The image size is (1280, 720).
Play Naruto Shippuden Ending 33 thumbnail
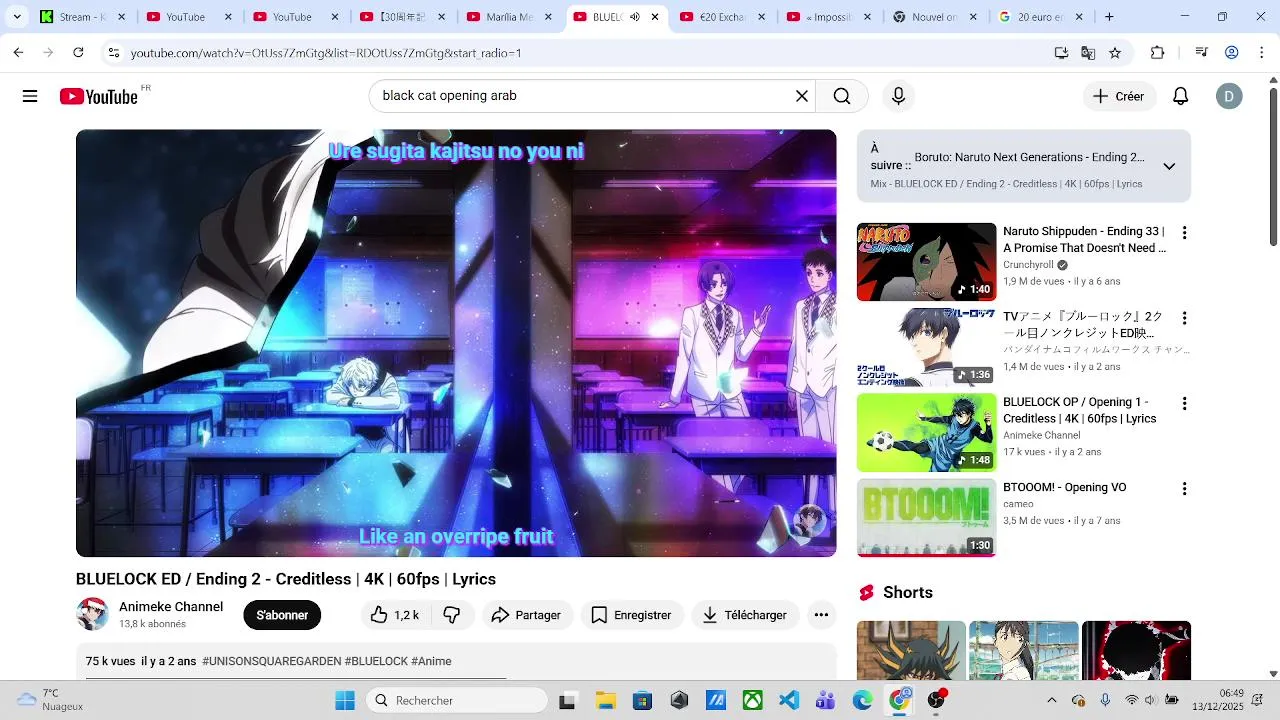click(926, 262)
